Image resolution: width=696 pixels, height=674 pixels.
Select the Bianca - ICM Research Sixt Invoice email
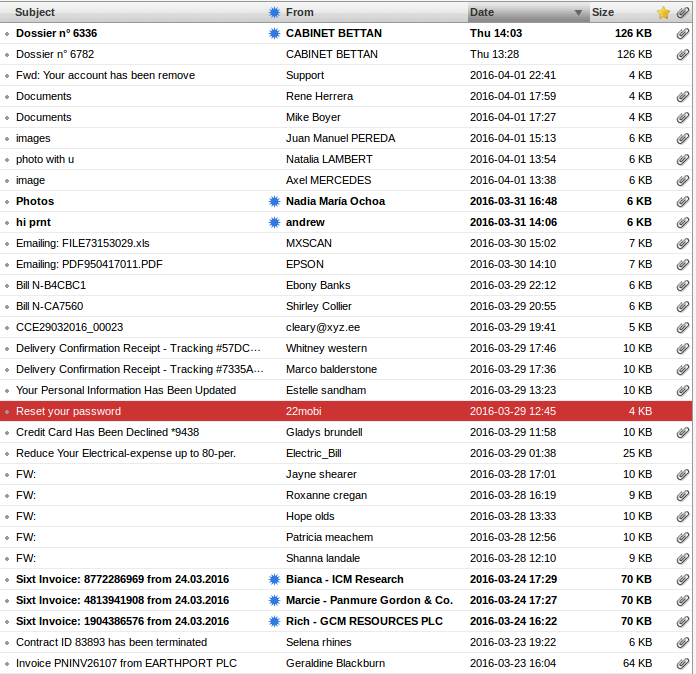coord(122,579)
